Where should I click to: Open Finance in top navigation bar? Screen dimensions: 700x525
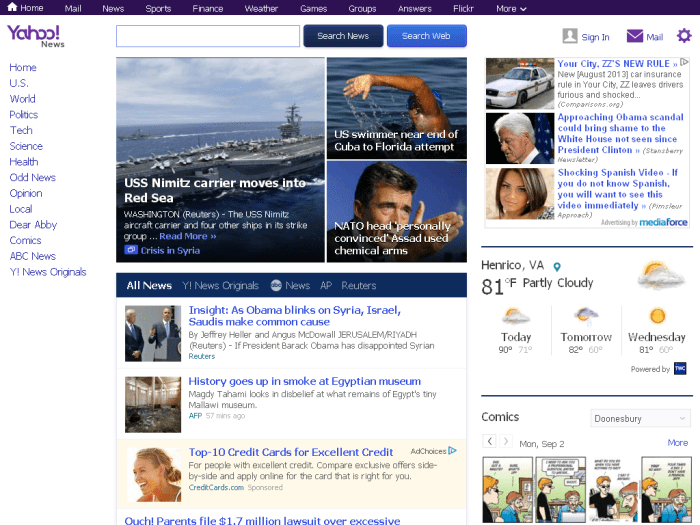click(x=208, y=8)
